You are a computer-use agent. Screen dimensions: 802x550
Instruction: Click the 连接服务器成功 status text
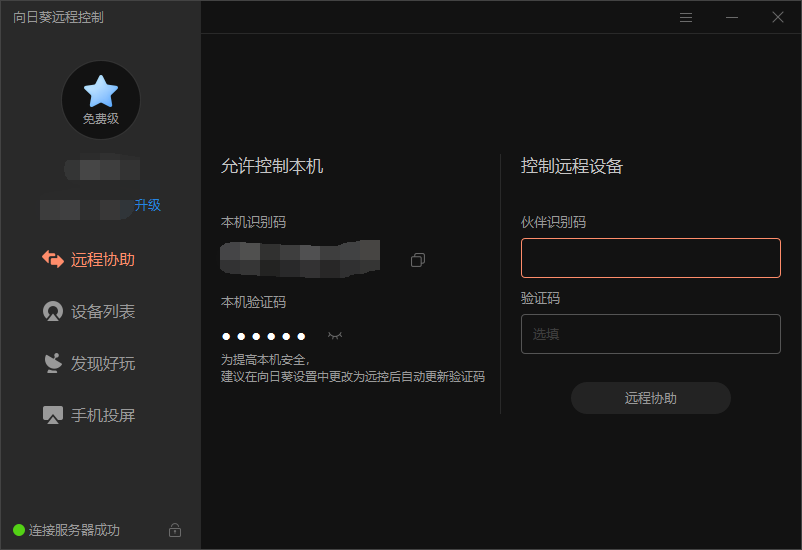point(74,530)
